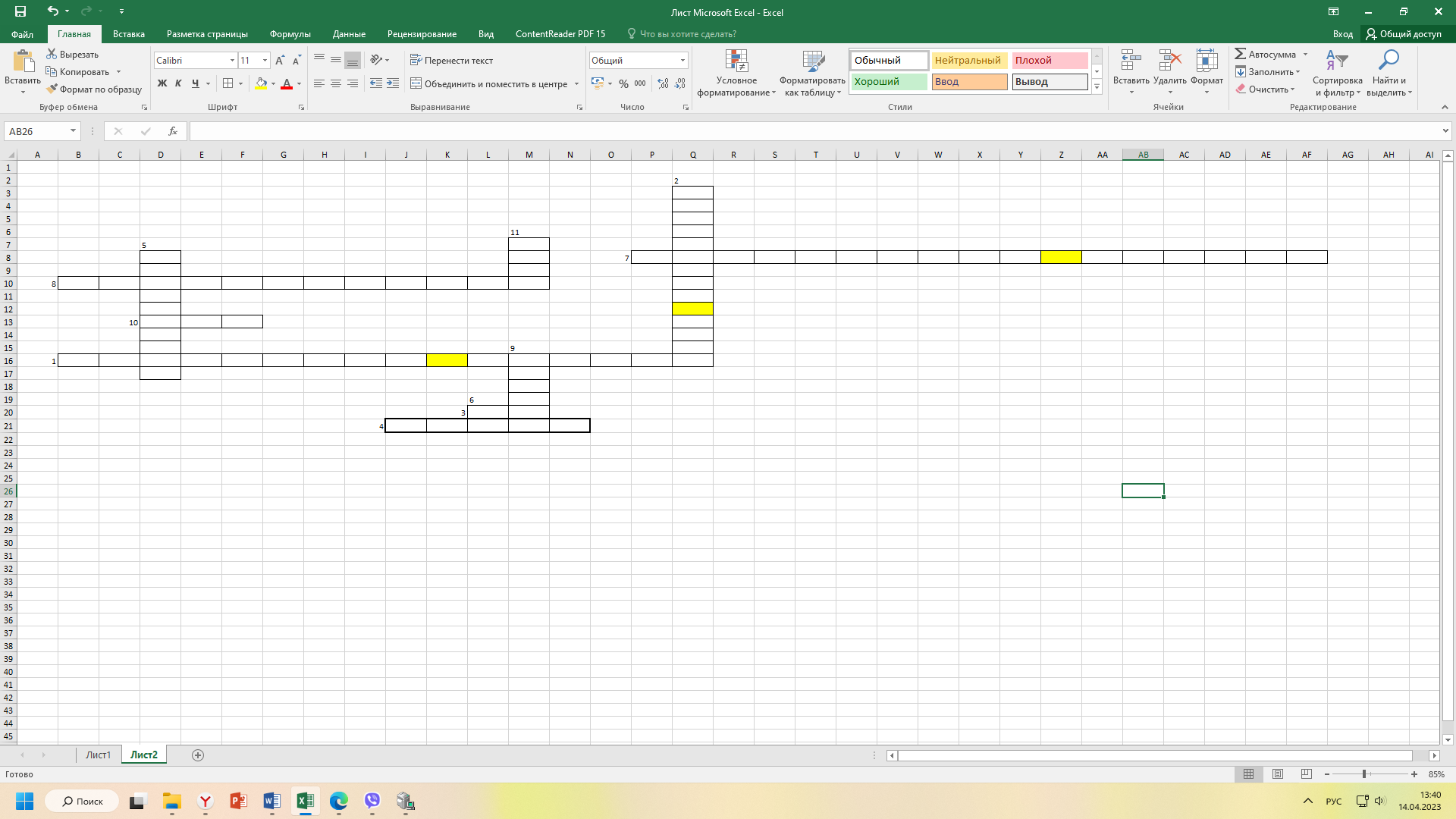Align the text to the top of the cell
The width and height of the screenshot is (1456, 819).
click(319, 60)
